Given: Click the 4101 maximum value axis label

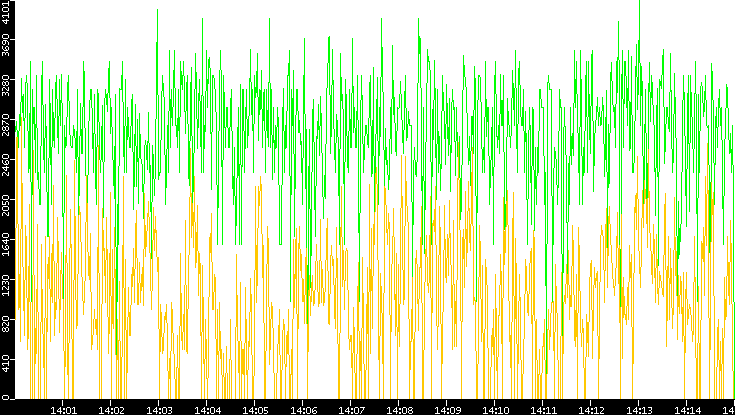Looking at the screenshot, I should [x=6, y=16].
